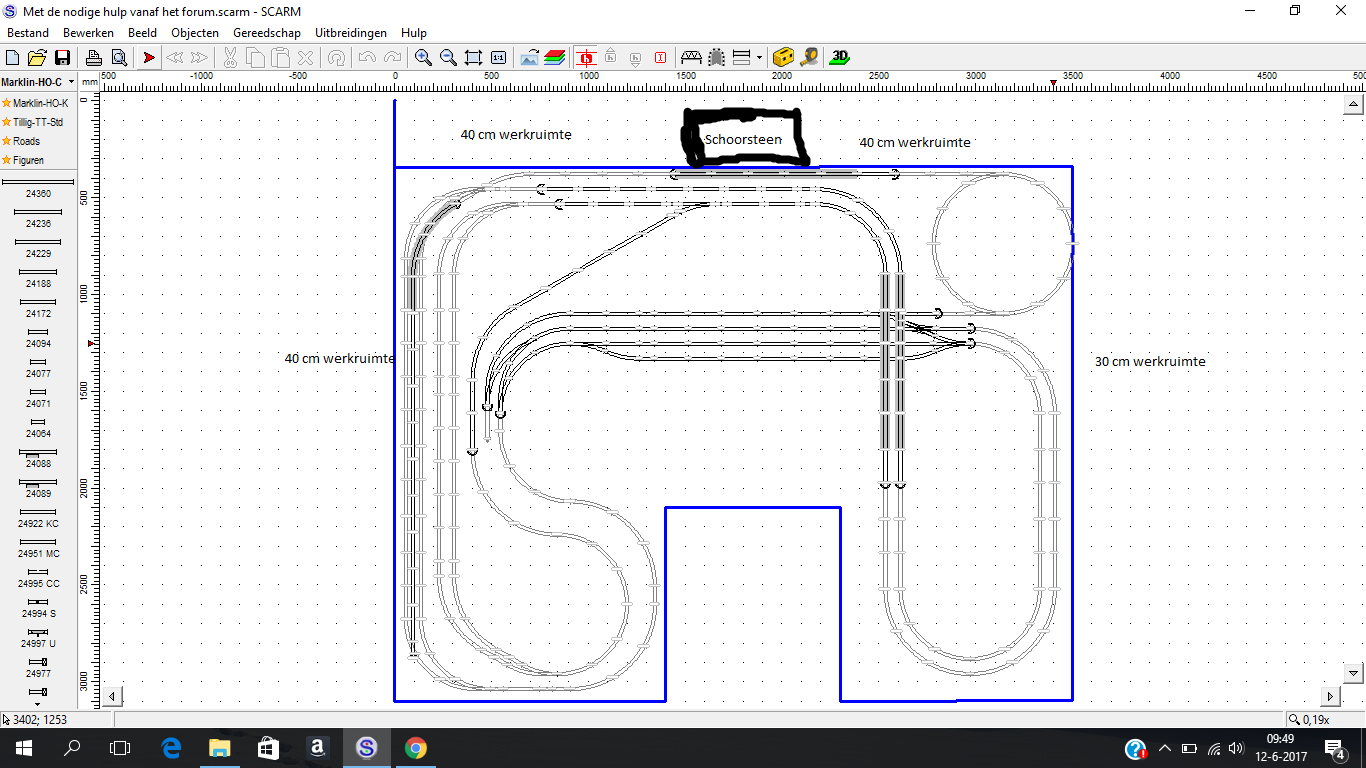
Task: Pick track piece 24172
Action: click(x=38, y=307)
